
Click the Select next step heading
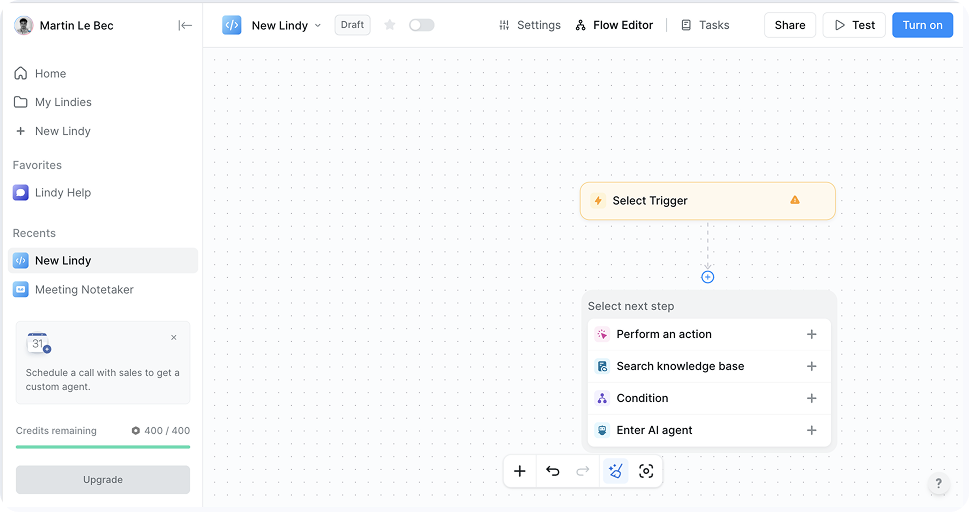pyautogui.click(x=631, y=306)
